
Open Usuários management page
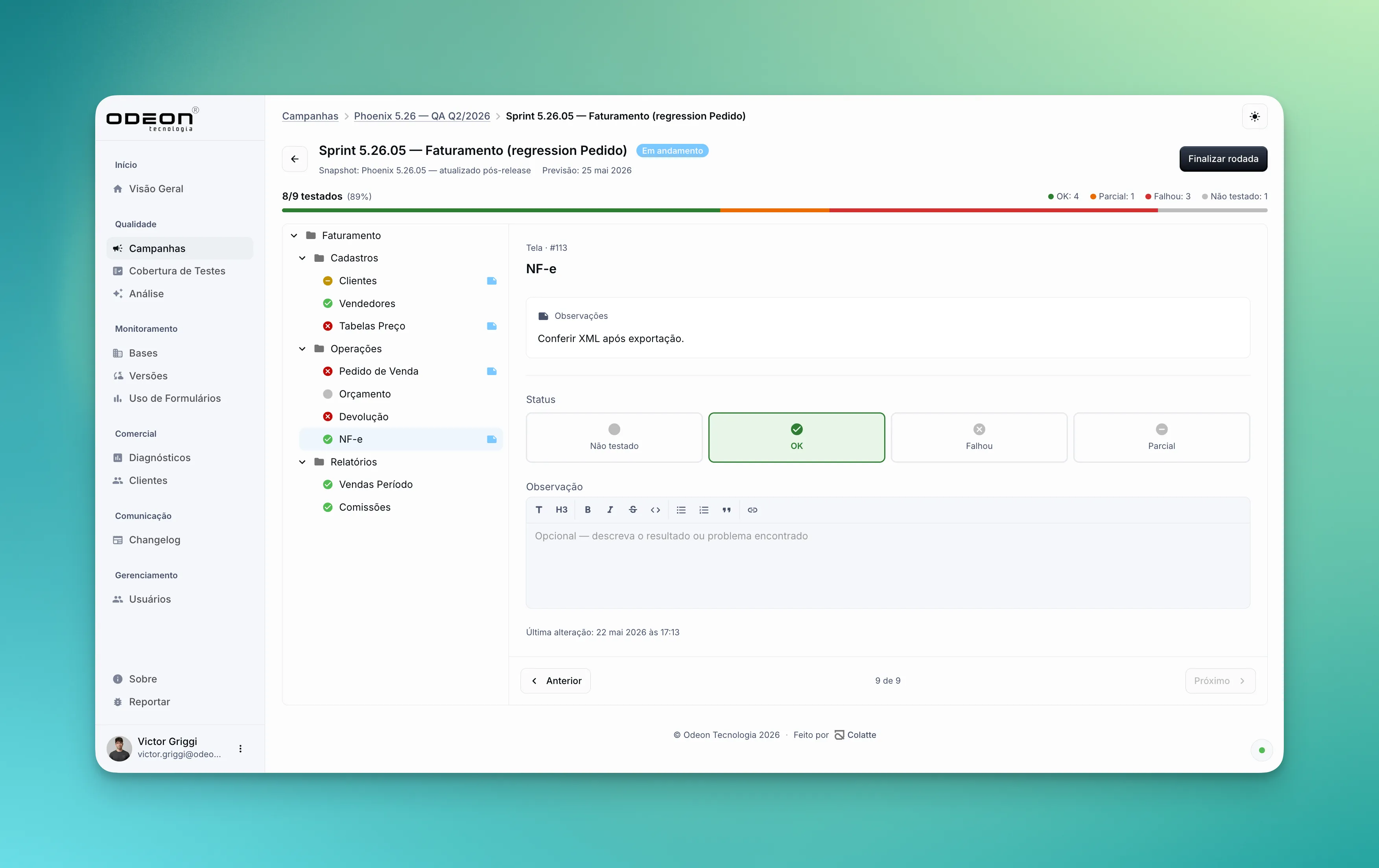[180, 599]
